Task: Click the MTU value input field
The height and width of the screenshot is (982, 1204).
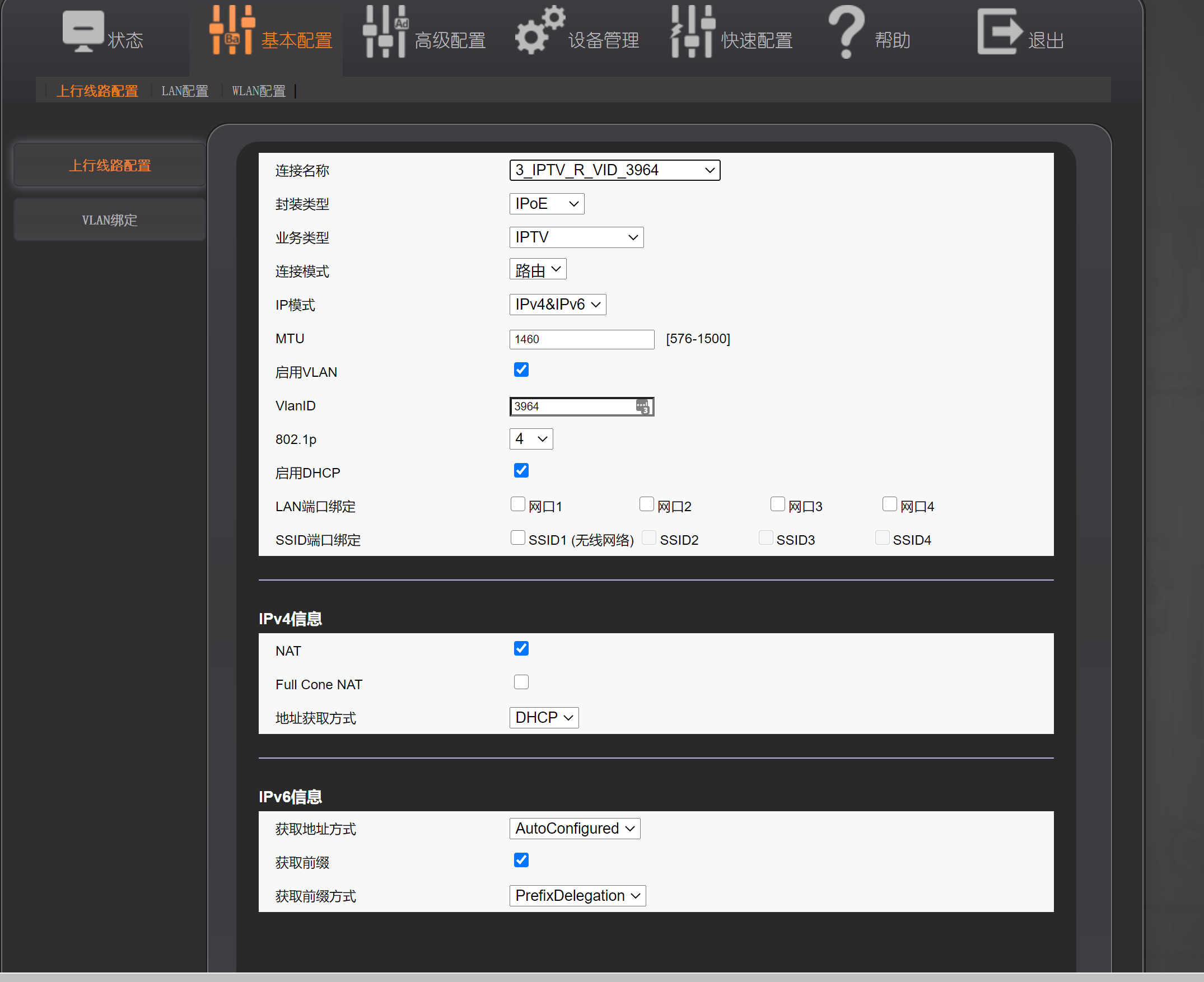Action: click(x=581, y=339)
